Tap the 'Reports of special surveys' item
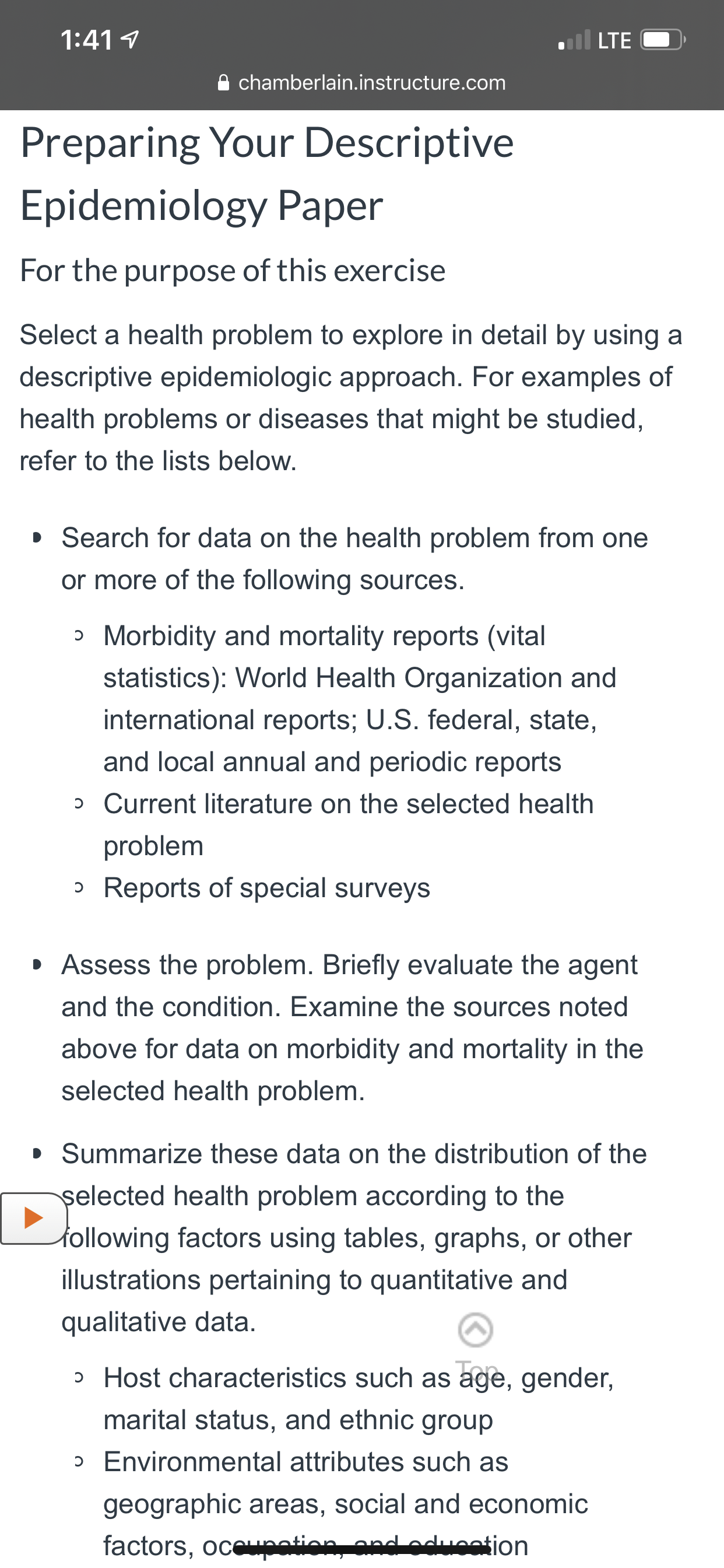This screenshot has height=1568, width=724. tap(266, 888)
